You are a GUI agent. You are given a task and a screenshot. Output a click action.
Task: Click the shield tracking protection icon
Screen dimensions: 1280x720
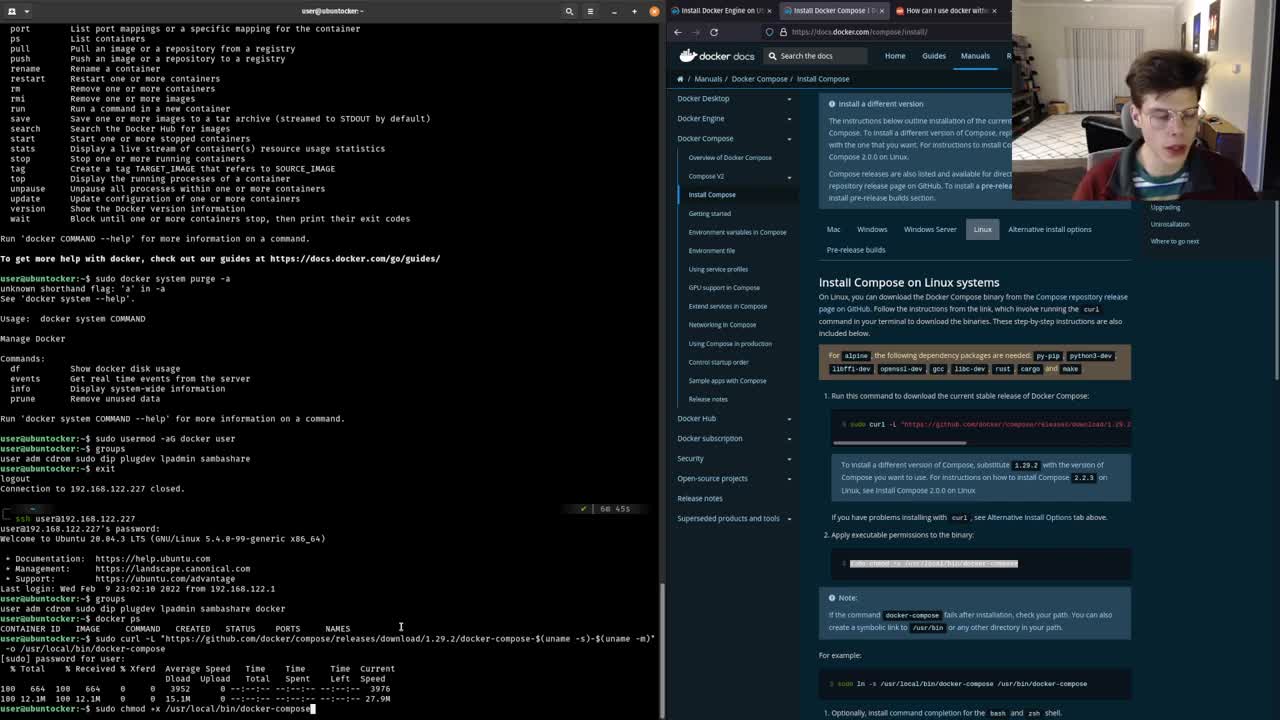pyautogui.click(x=769, y=32)
